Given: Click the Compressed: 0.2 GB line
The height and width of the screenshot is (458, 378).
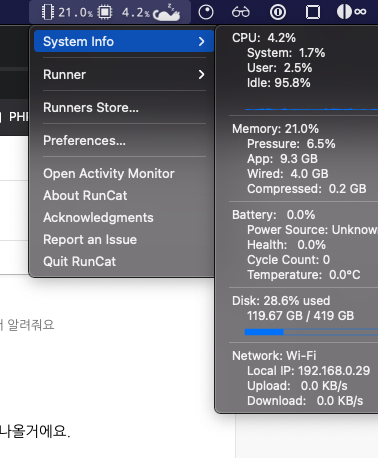Looking at the screenshot, I should pyautogui.click(x=307, y=189).
